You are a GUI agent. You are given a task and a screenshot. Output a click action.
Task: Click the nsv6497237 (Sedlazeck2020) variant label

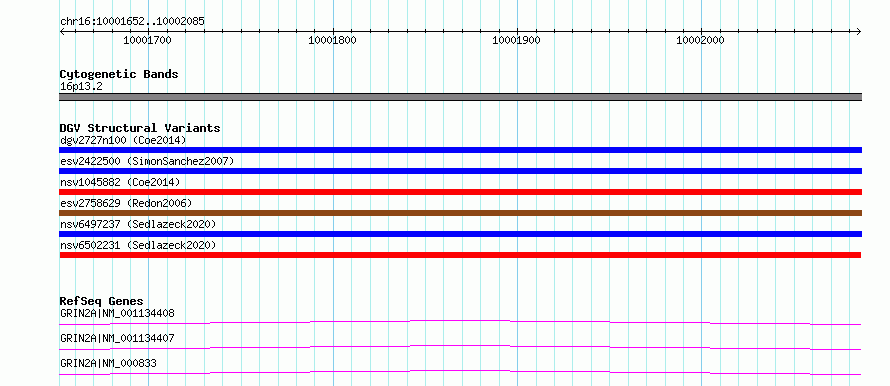(x=138, y=224)
